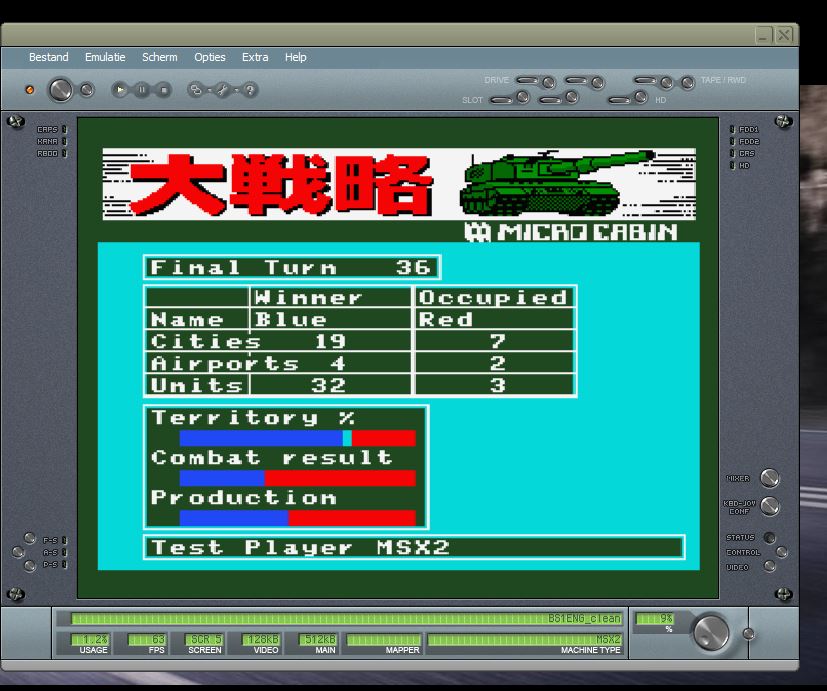Toggle the STATUS button
Screen dimensions: 827x691
click(770, 538)
